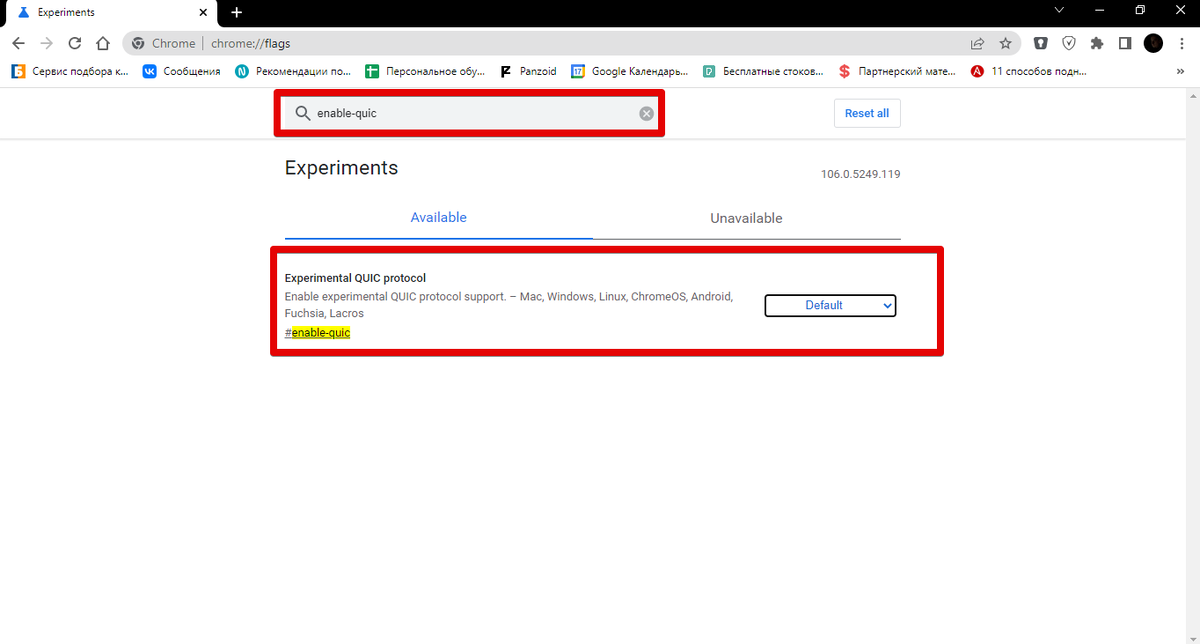Screen dimensions: 1200x644
Task: Go back to the previous page
Action: click(18, 44)
